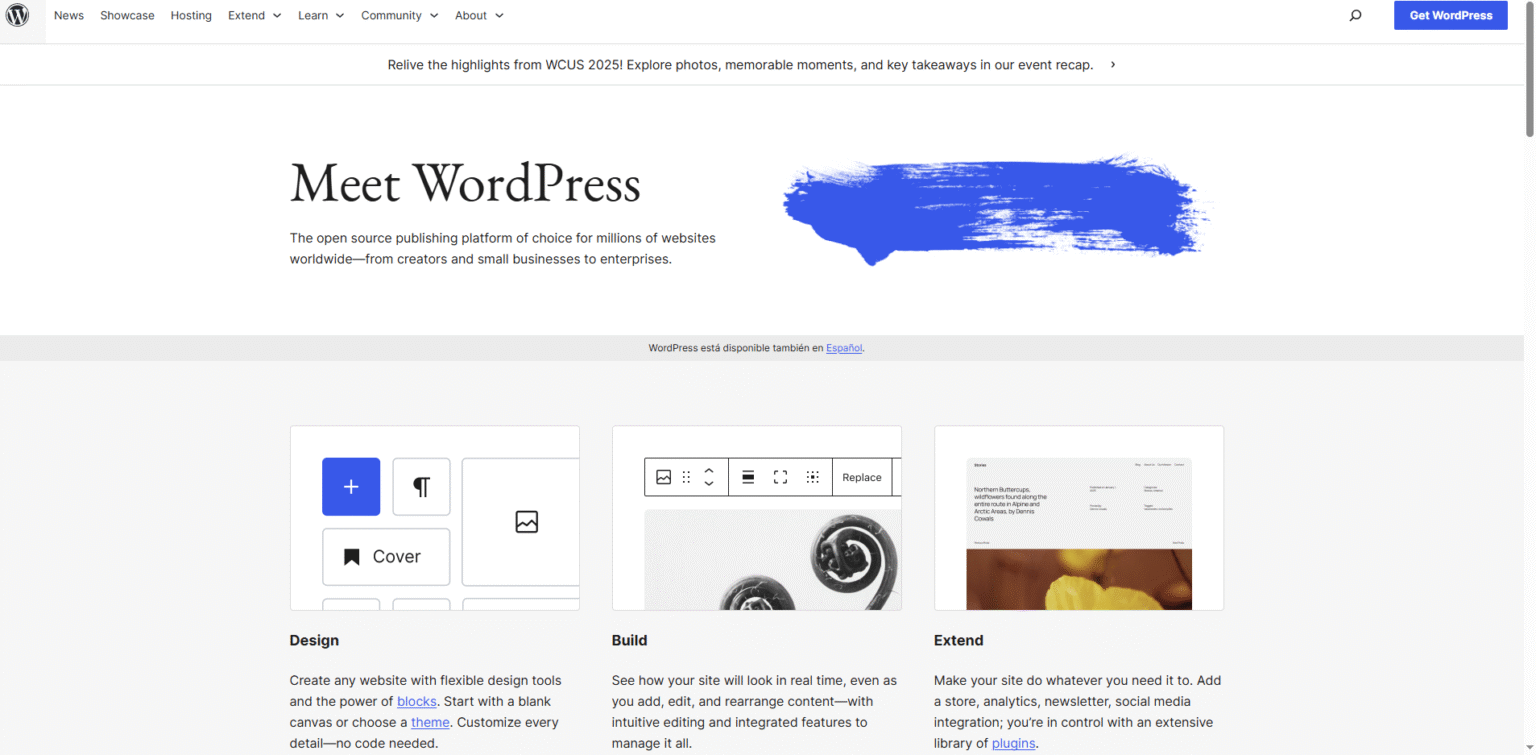This screenshot has height=755, width=1536.
Task: Click the Design heading
Action: pos(314,640)
